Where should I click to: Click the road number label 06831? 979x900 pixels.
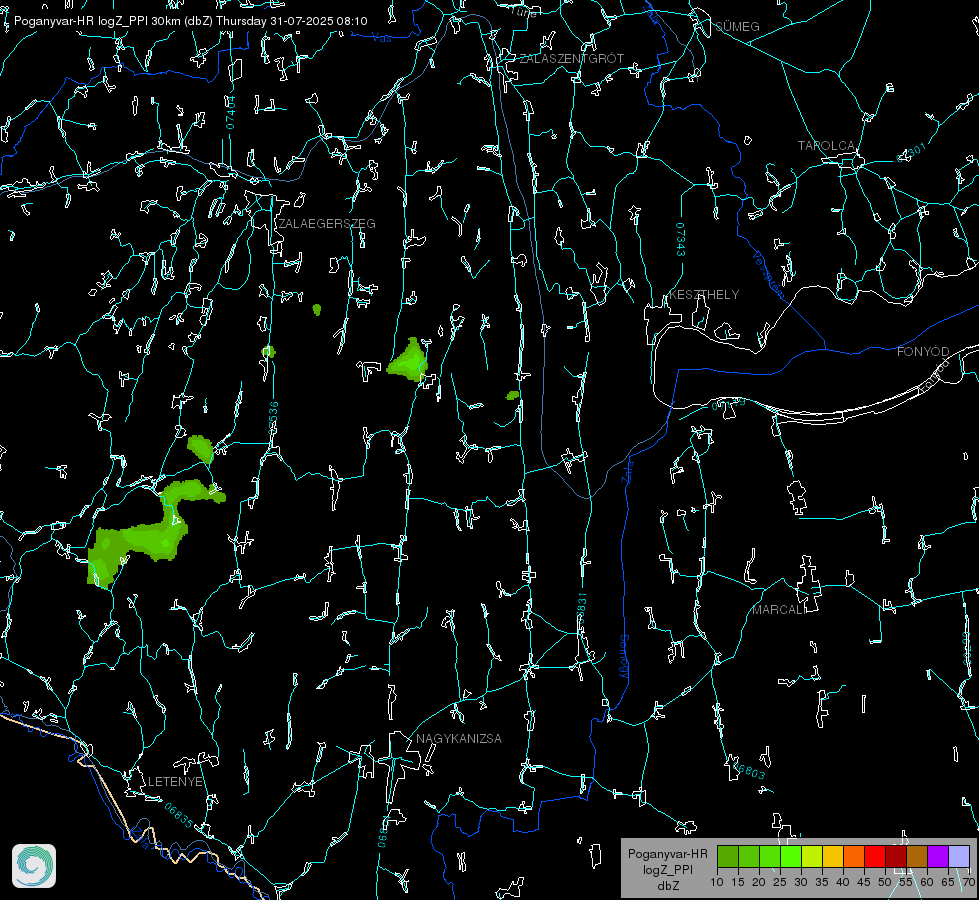582,609
